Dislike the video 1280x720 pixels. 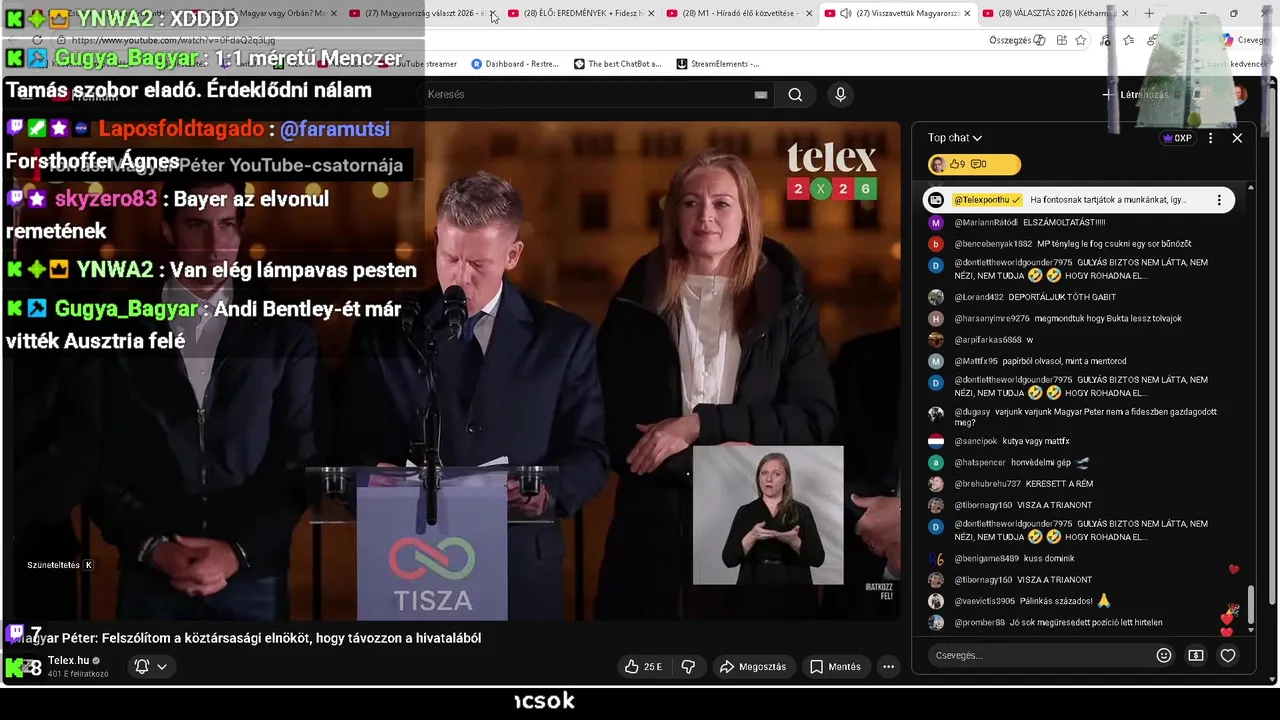688,667
